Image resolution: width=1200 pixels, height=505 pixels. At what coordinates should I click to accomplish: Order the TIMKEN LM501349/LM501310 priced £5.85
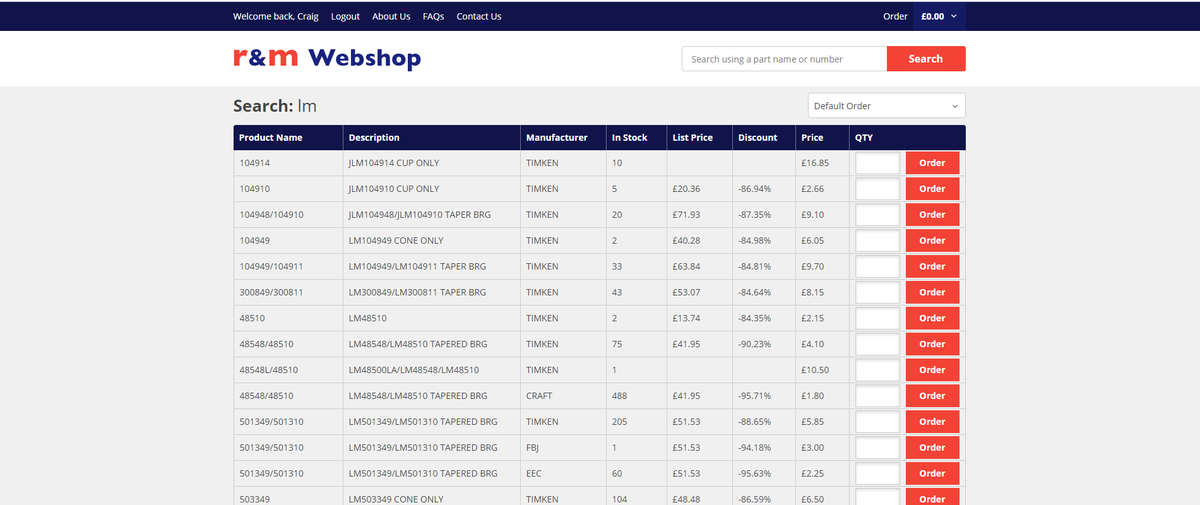coord(932,422)
